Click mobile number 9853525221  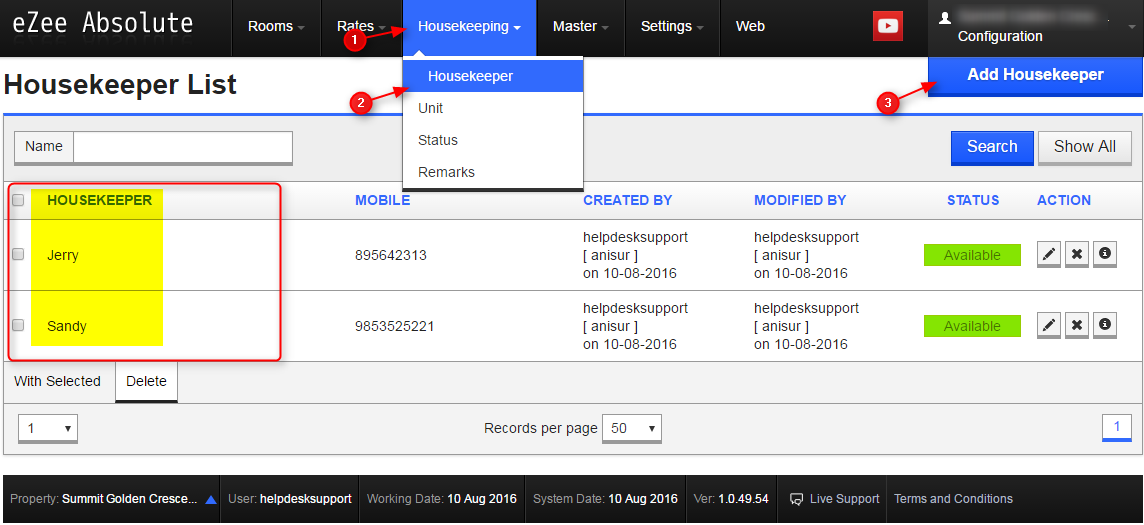pos(395,326)
